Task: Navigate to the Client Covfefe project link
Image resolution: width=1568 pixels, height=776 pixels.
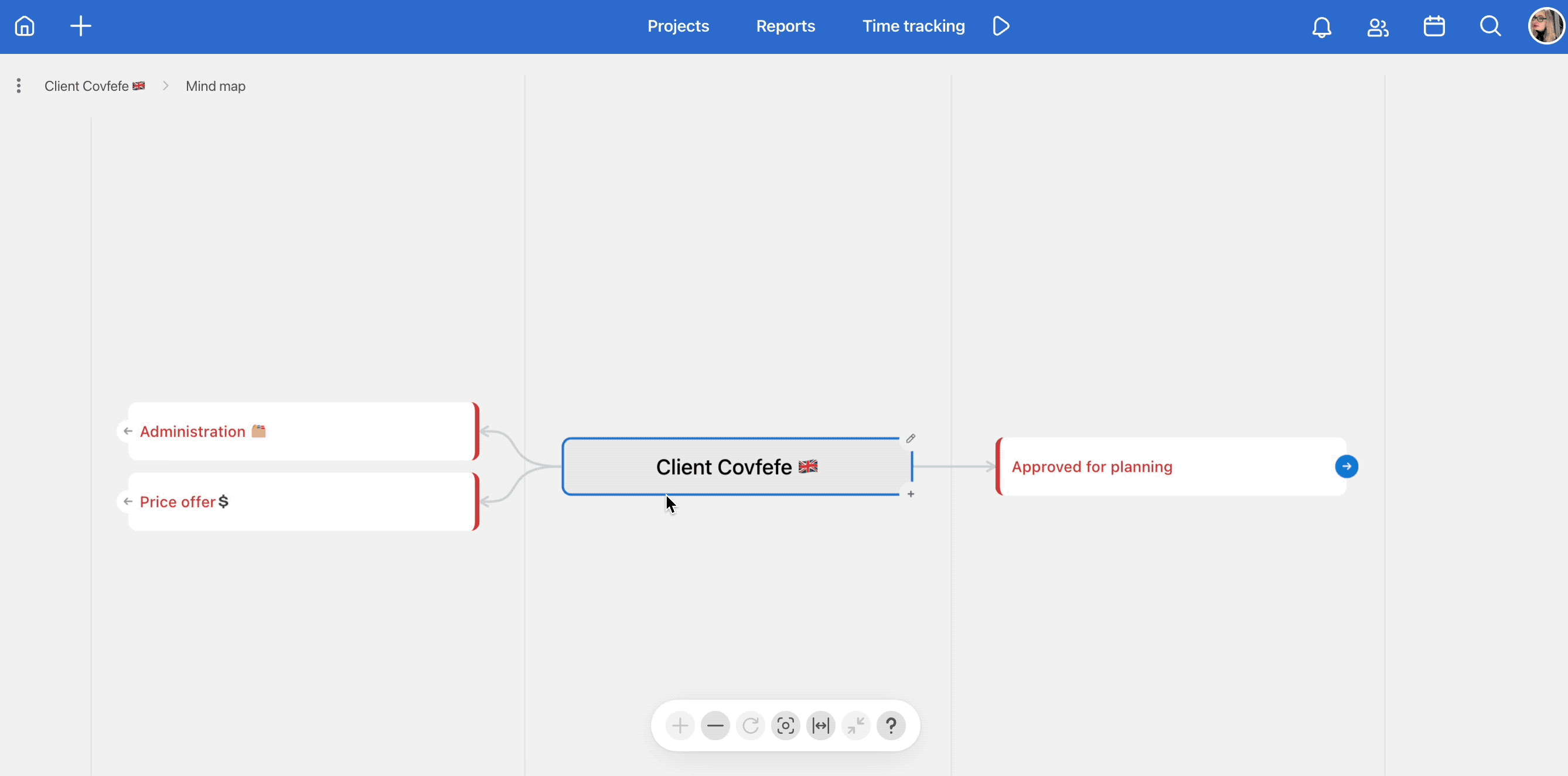Action: 94,85
